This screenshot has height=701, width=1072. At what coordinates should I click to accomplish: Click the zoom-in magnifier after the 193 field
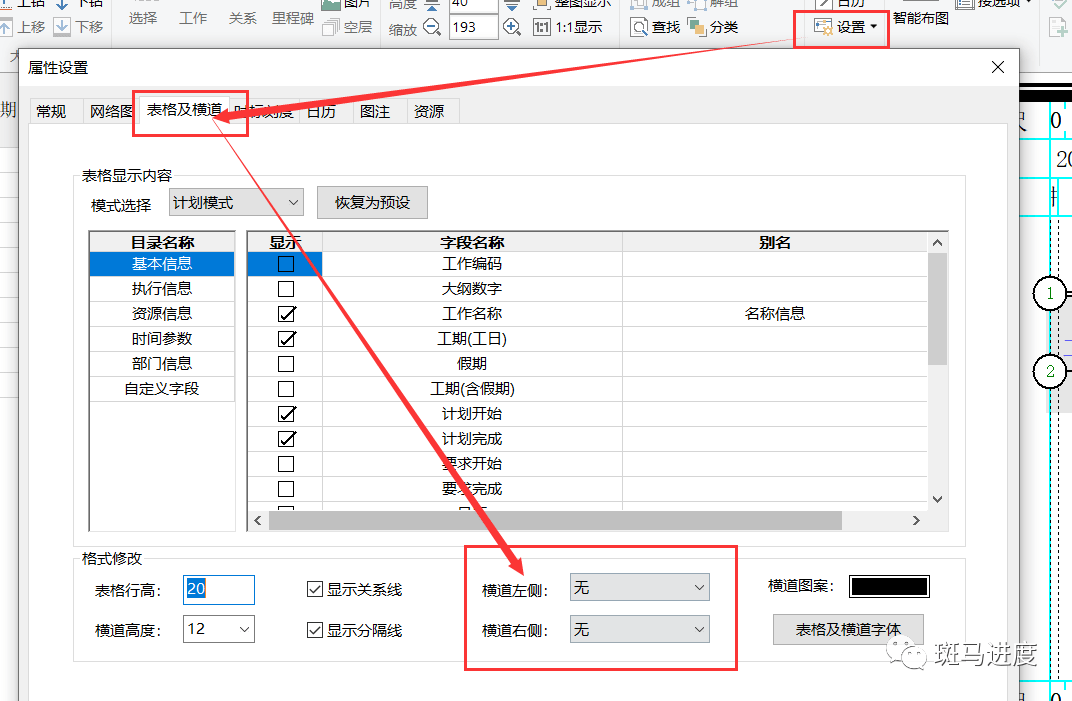(511, 27)
